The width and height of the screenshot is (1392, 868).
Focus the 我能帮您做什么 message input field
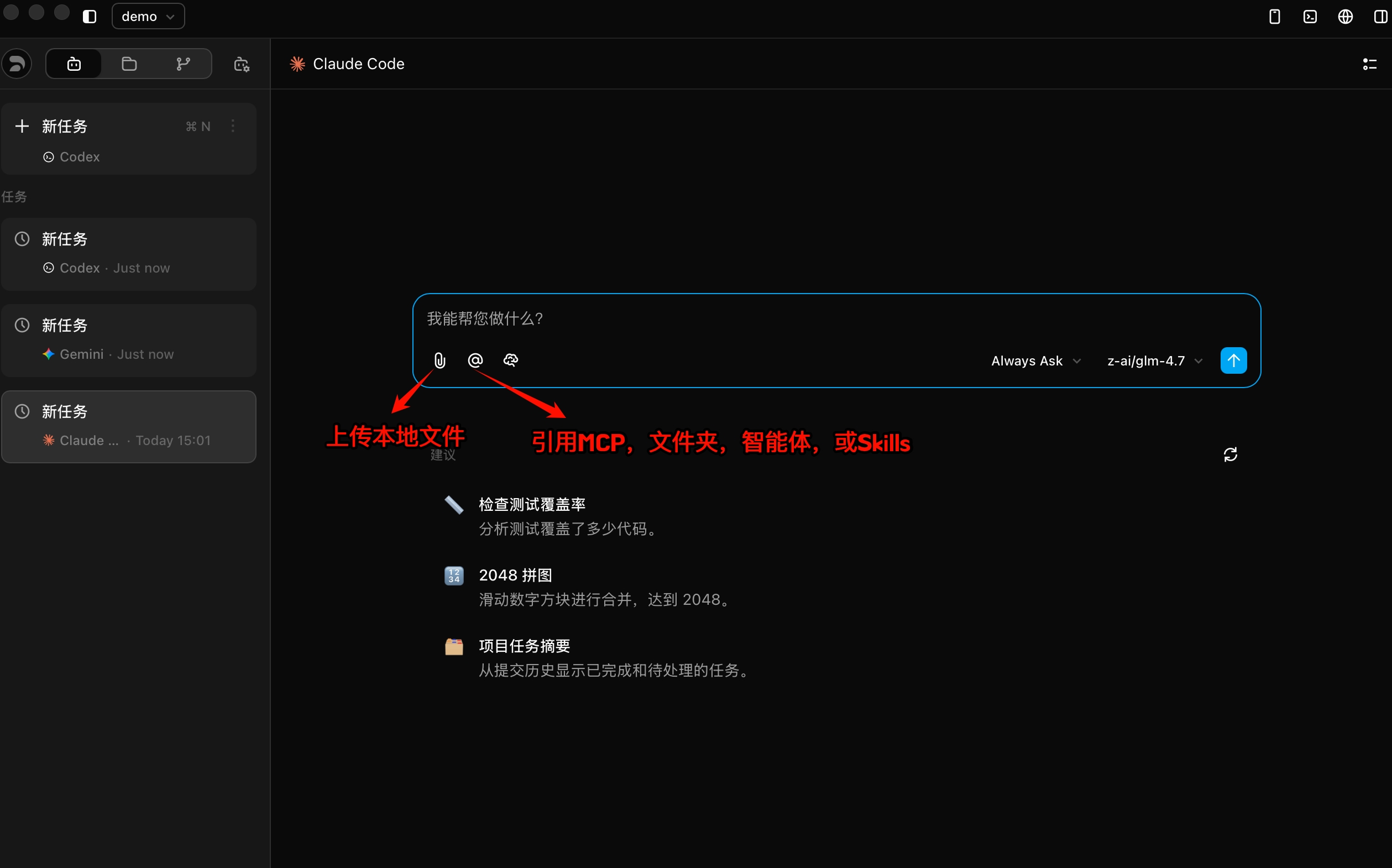pos(804,319)
